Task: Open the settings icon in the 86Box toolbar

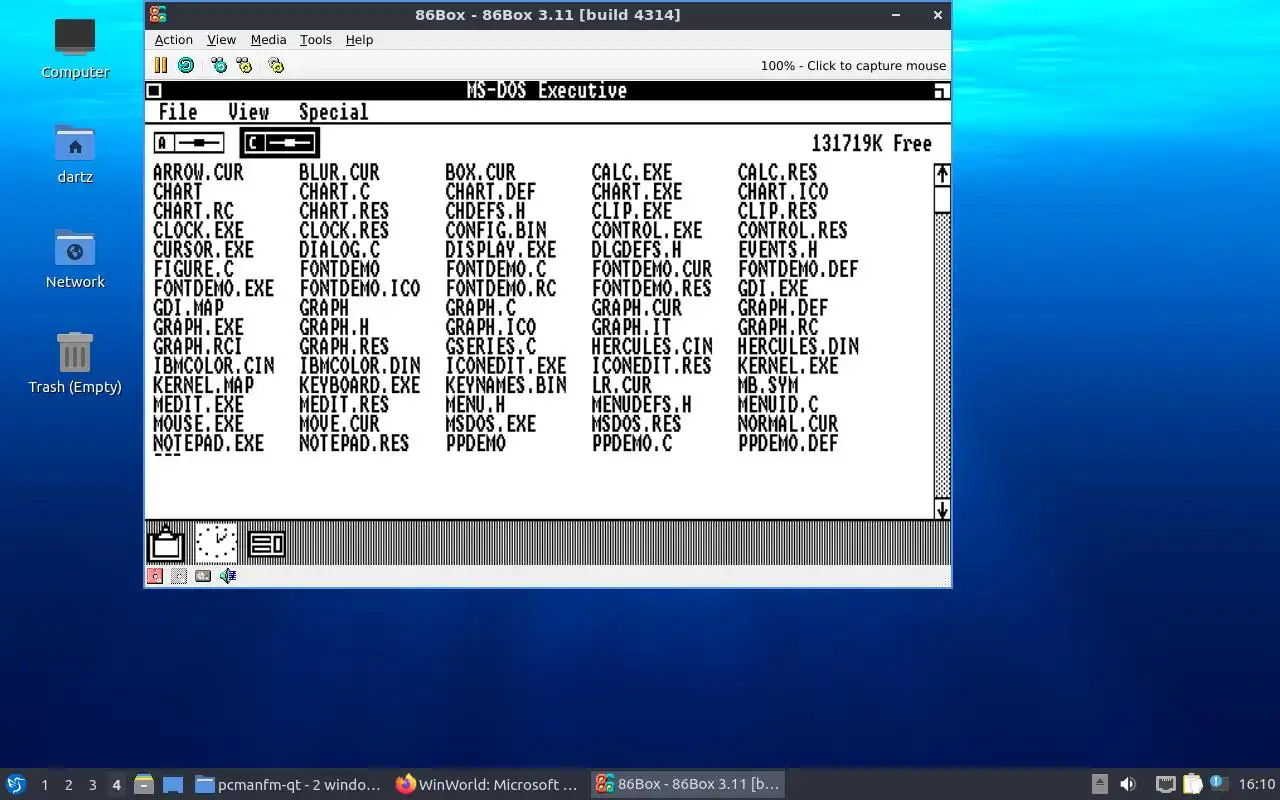Action: coord(276,65)
